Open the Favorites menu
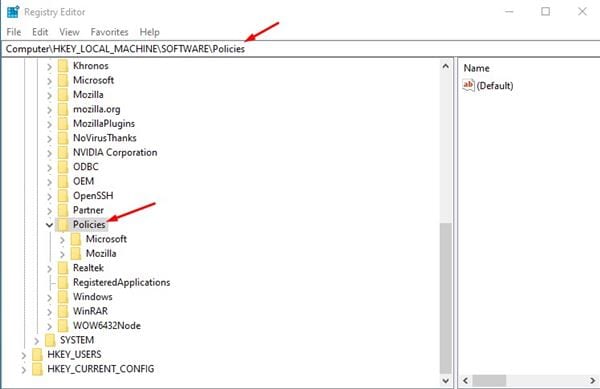Screen dimensions: 600x389 point(109,32)
